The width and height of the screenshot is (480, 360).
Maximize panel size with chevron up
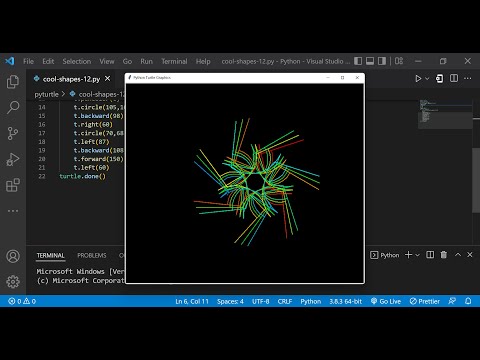point(458,254)
